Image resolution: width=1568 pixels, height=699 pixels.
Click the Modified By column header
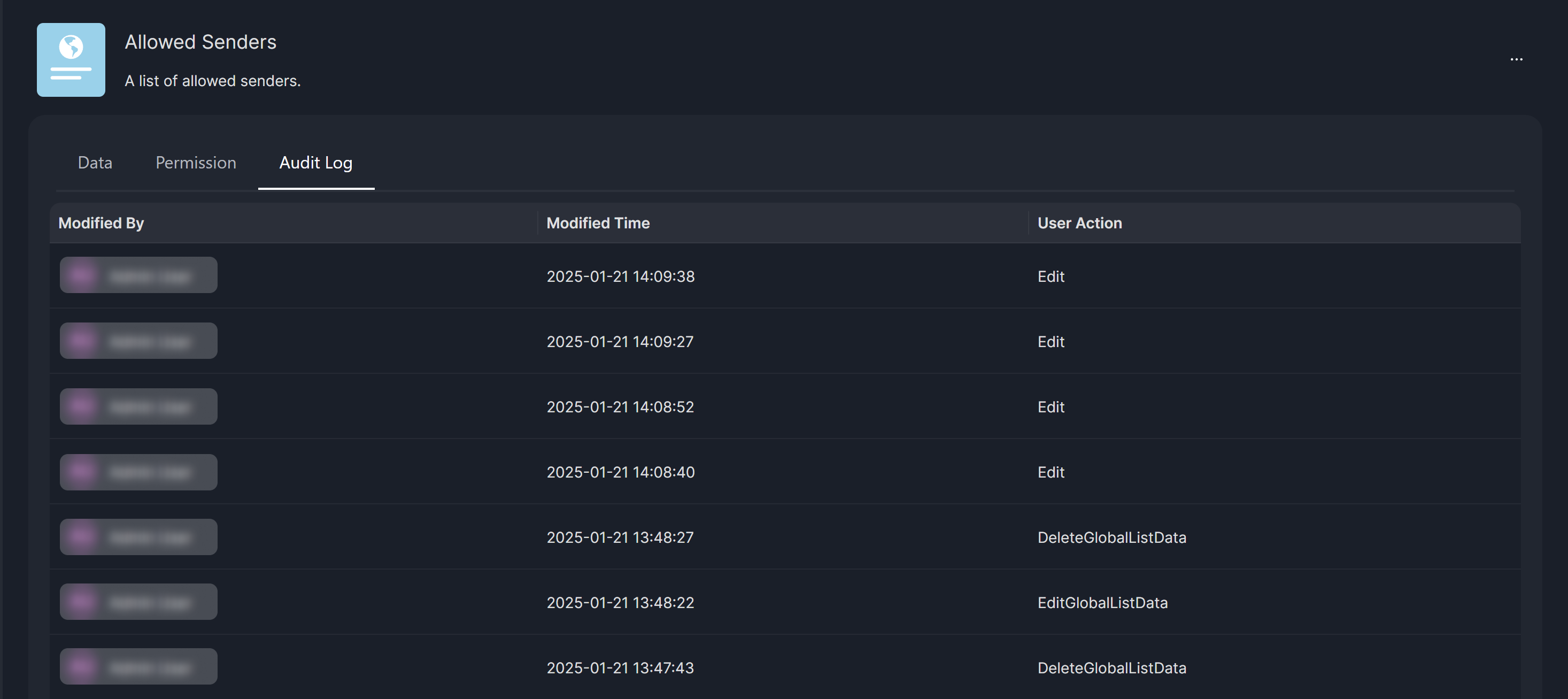(101, 223)
